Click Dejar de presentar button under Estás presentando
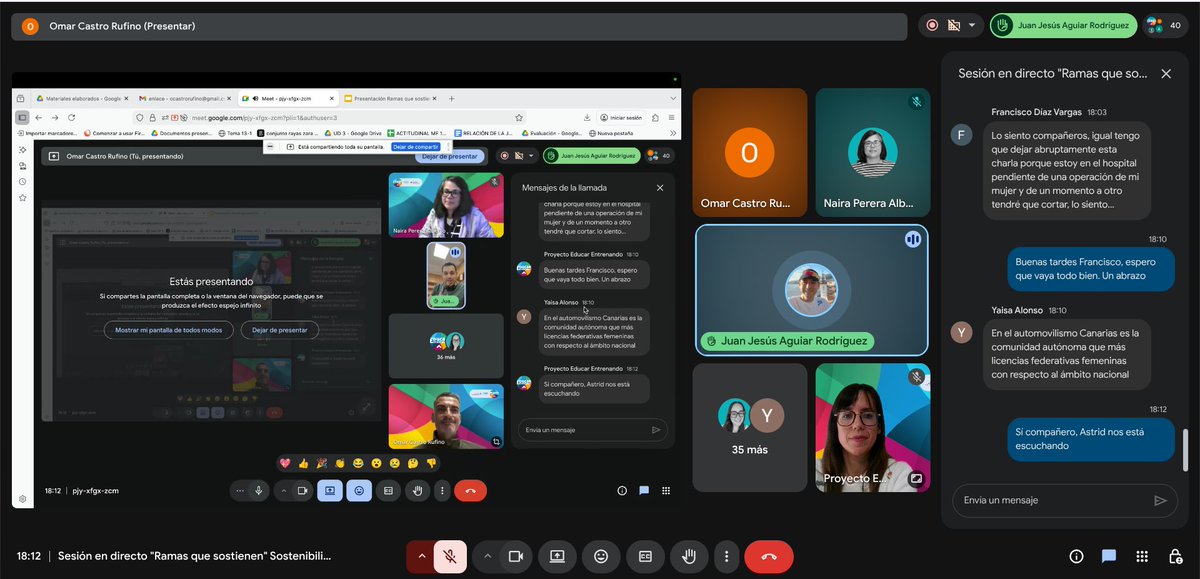 click(279, 330)
